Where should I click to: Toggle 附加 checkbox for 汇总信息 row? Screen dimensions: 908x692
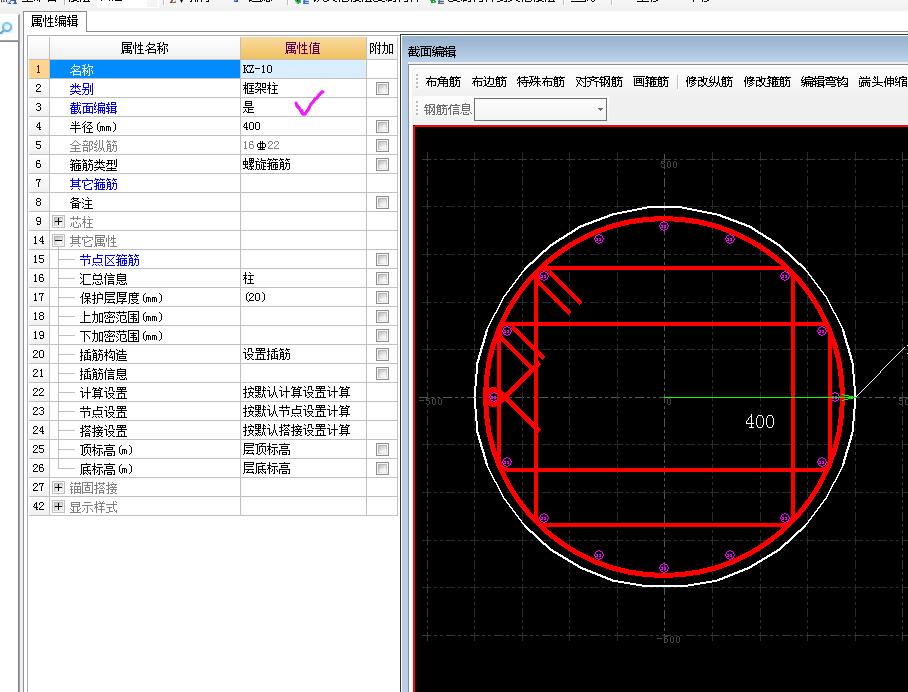point(382,279)
